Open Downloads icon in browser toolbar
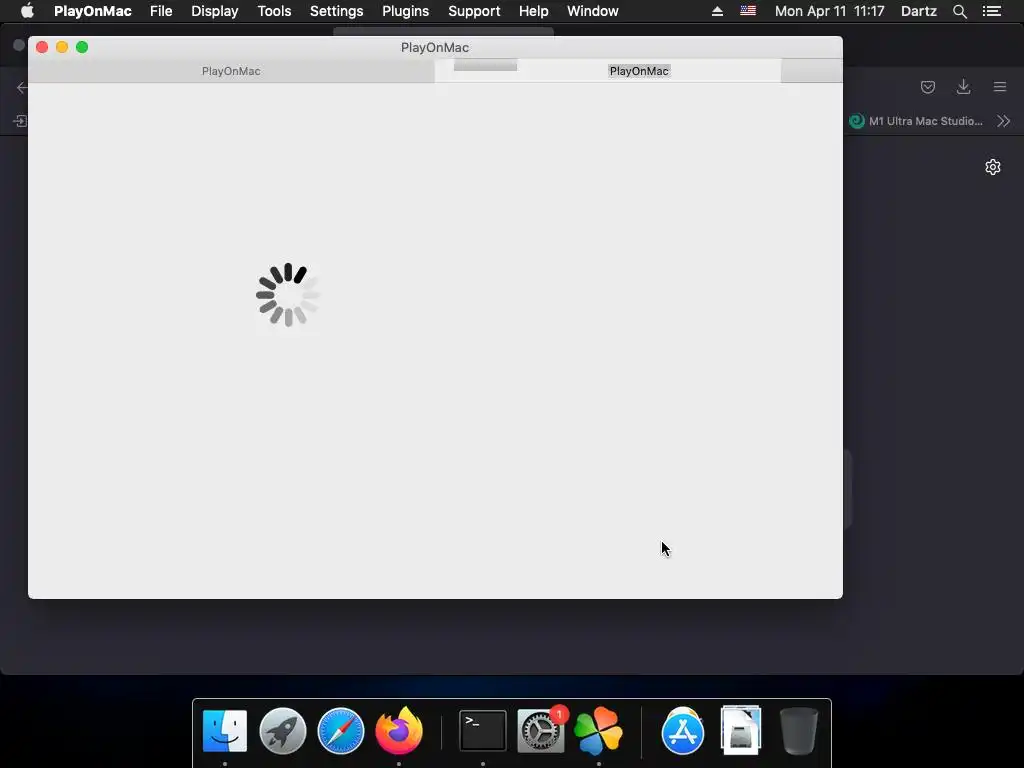The image size is (1024, 768). 963,87
